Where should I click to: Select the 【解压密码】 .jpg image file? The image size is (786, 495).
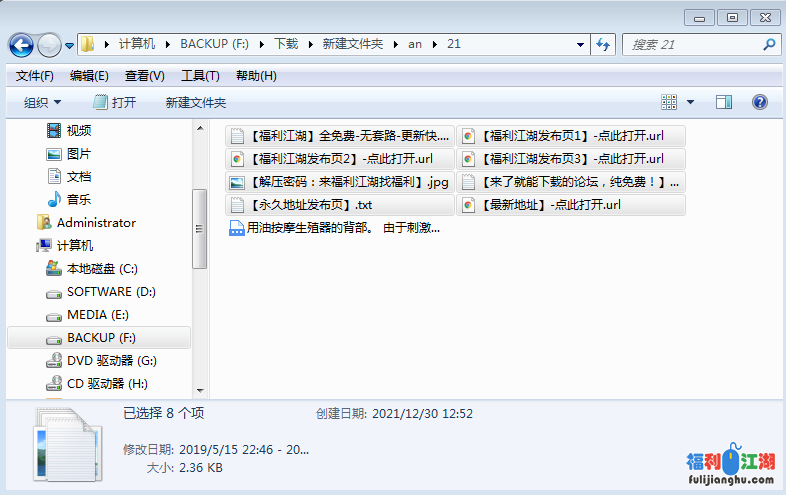pyautogui.click(x=339, y=182)
